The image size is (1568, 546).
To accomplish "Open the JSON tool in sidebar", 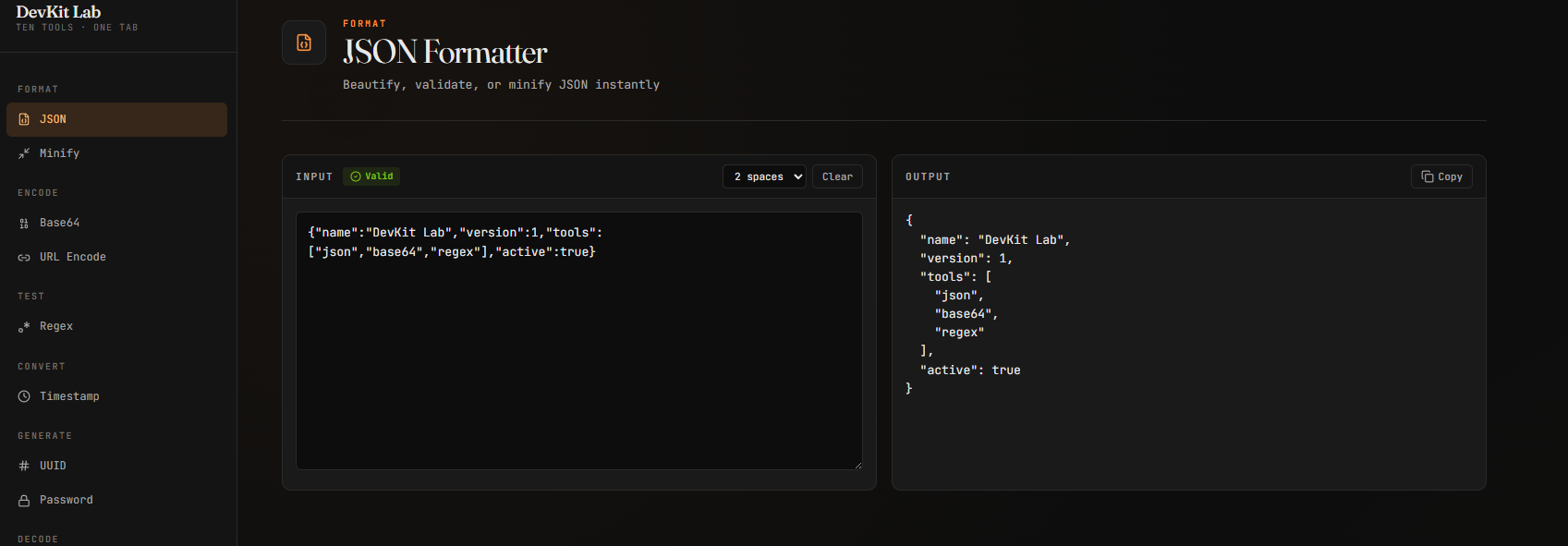I will point(116,119).
